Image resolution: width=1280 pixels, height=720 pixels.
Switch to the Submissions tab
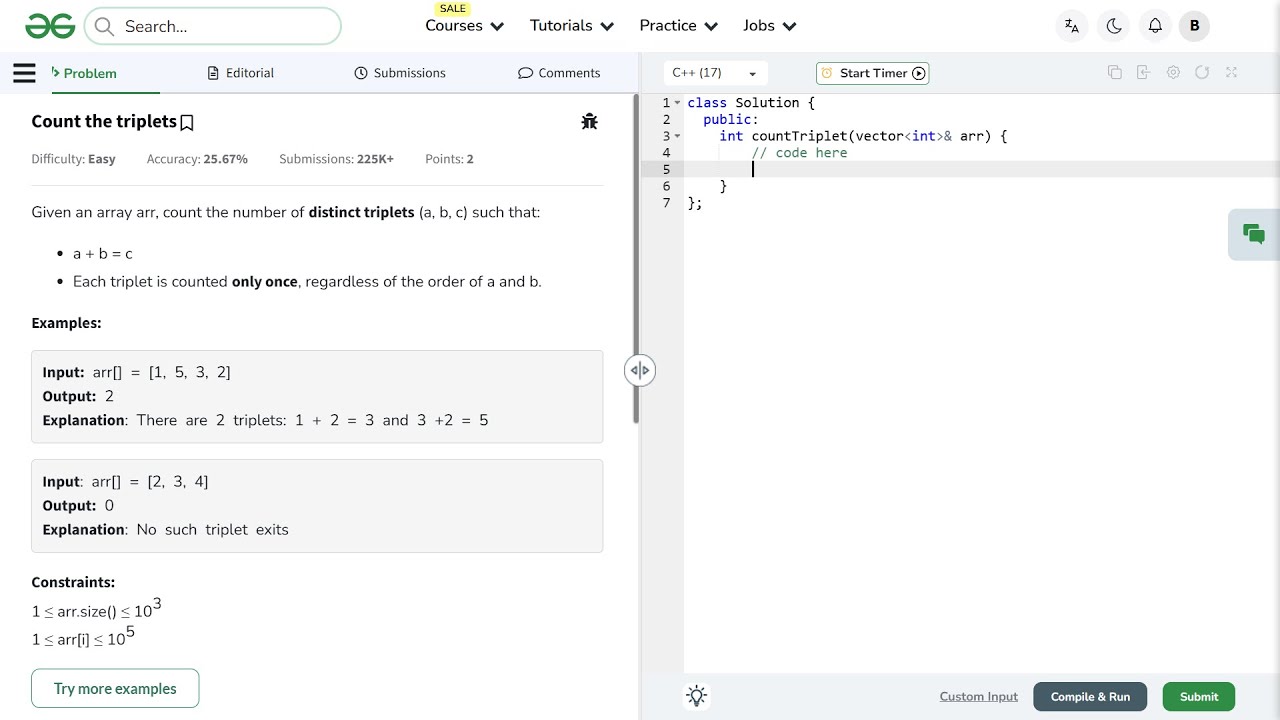[400, 73]
